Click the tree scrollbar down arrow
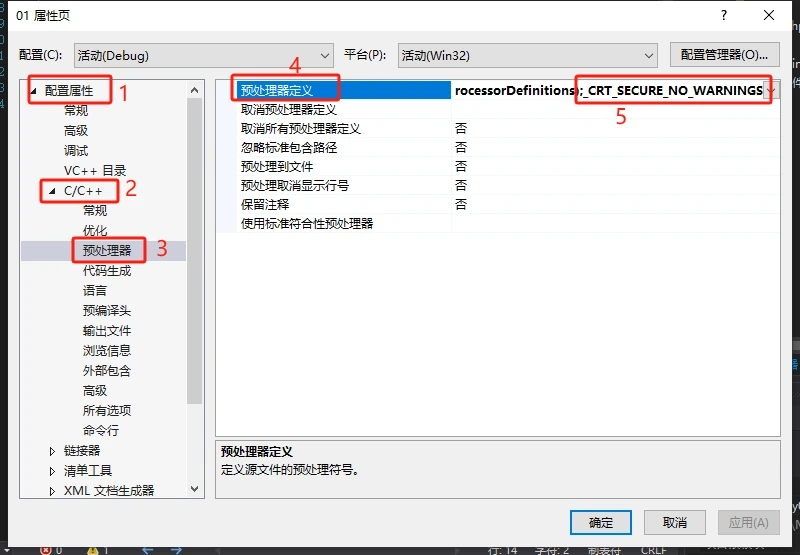 tap(194, 489)
